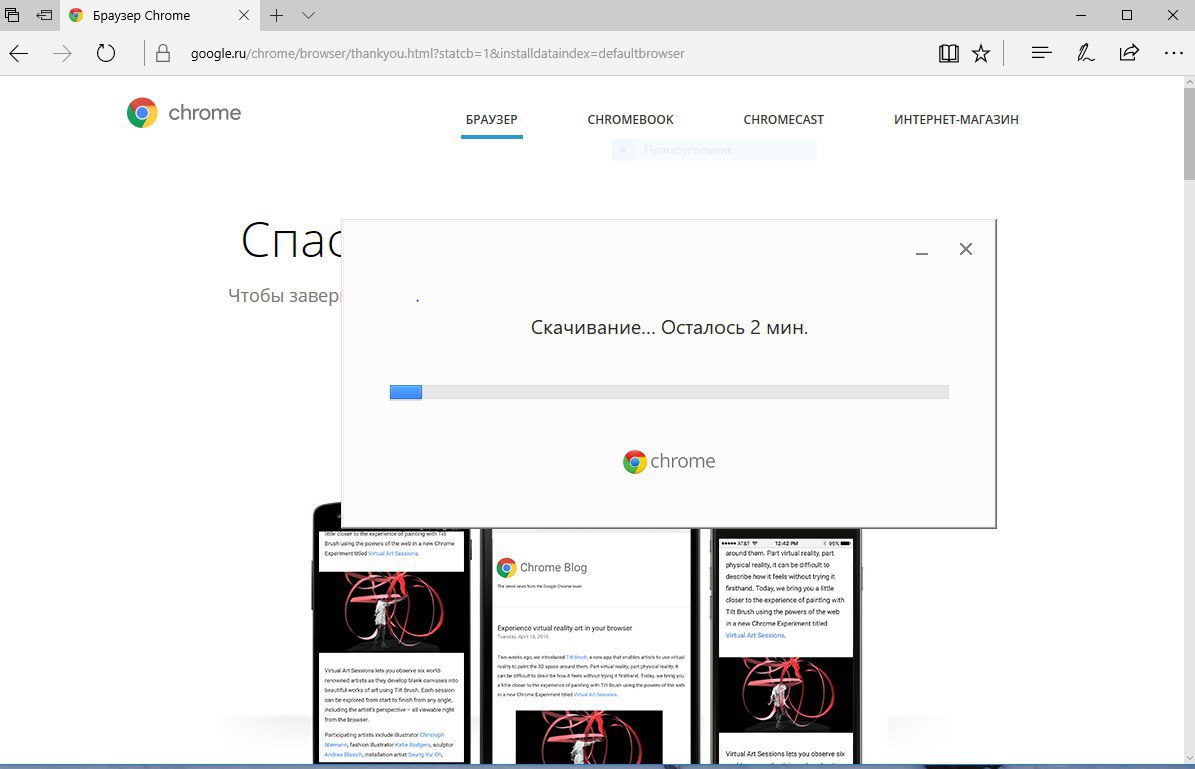The height and width of the screenshot is (769, 1195).
Task: Click the Forward navigation arrow
Action: [62, 53]
